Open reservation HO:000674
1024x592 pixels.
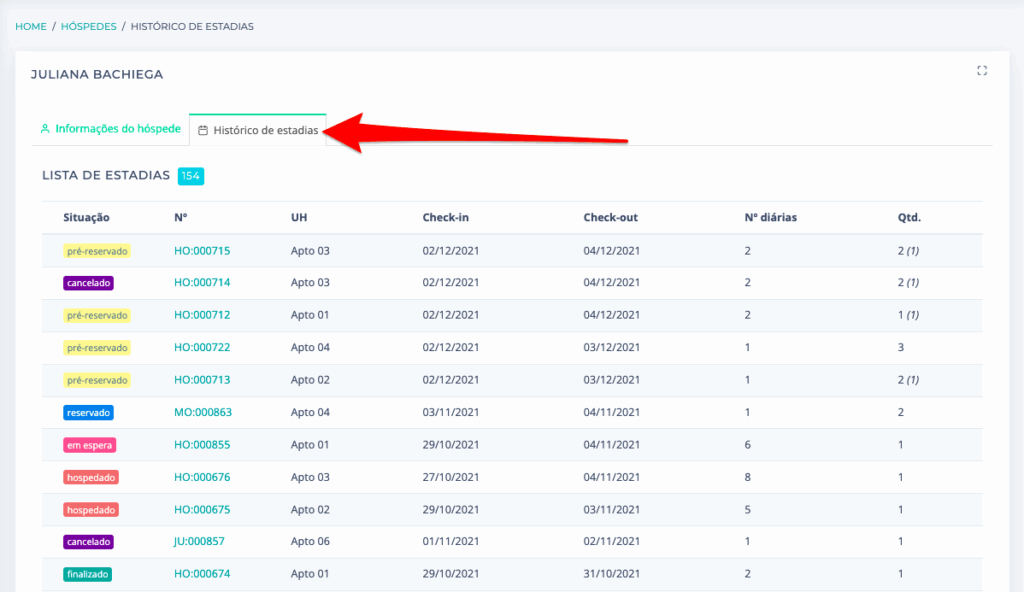coord(202,574)
